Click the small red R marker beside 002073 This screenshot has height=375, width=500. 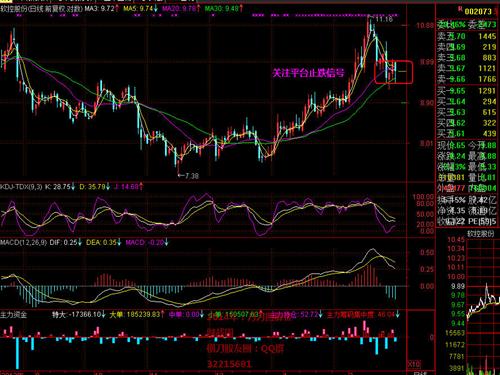click(460, 9)
